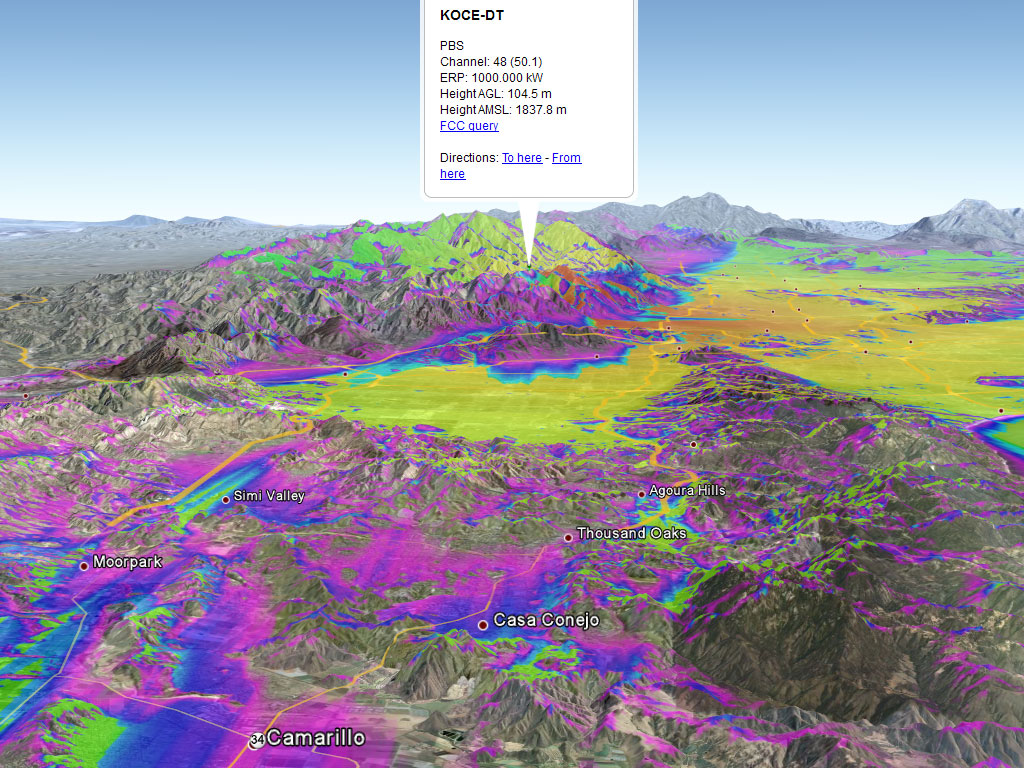Click the Thousand Oaks text label
The height and width of the screenshot is (768, 1024).
[x=631, y=534]
